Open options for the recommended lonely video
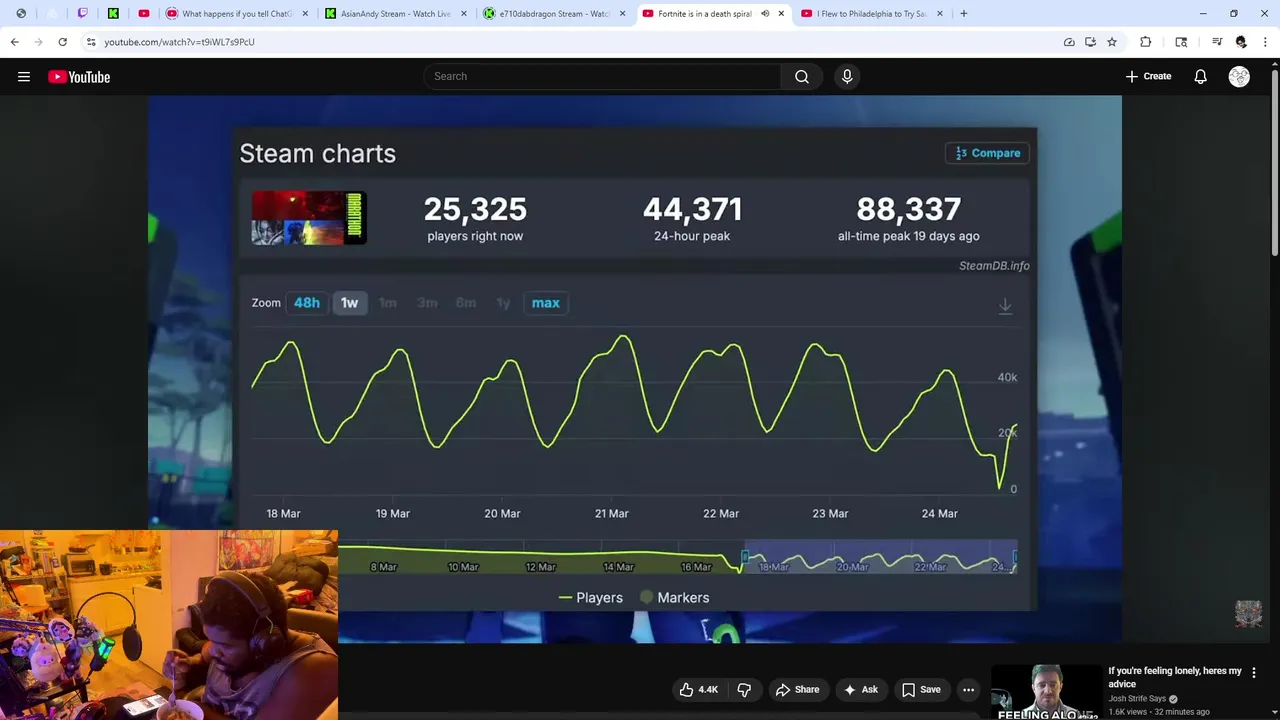Viewport: 1280px width, 720px height. pos(1254,673)
